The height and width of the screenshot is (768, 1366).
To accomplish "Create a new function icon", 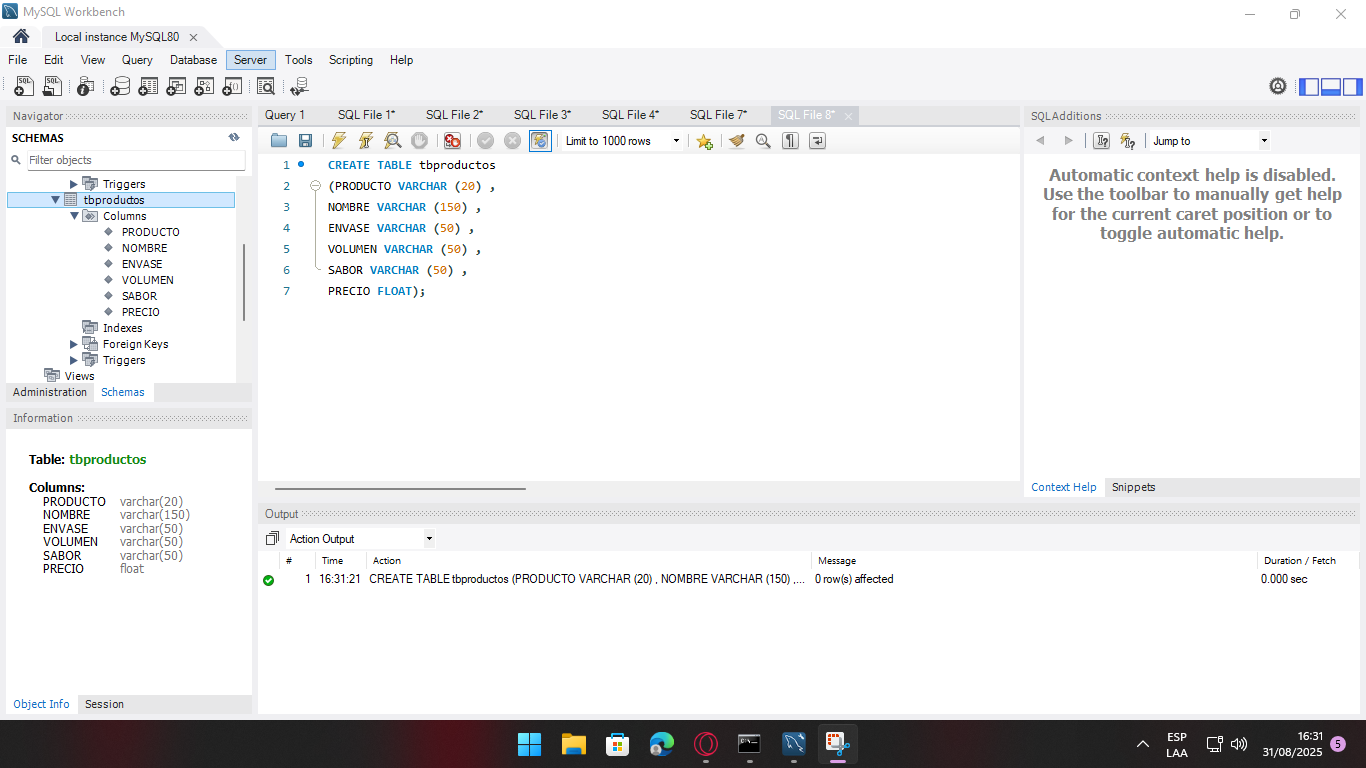I will [232, 87].
